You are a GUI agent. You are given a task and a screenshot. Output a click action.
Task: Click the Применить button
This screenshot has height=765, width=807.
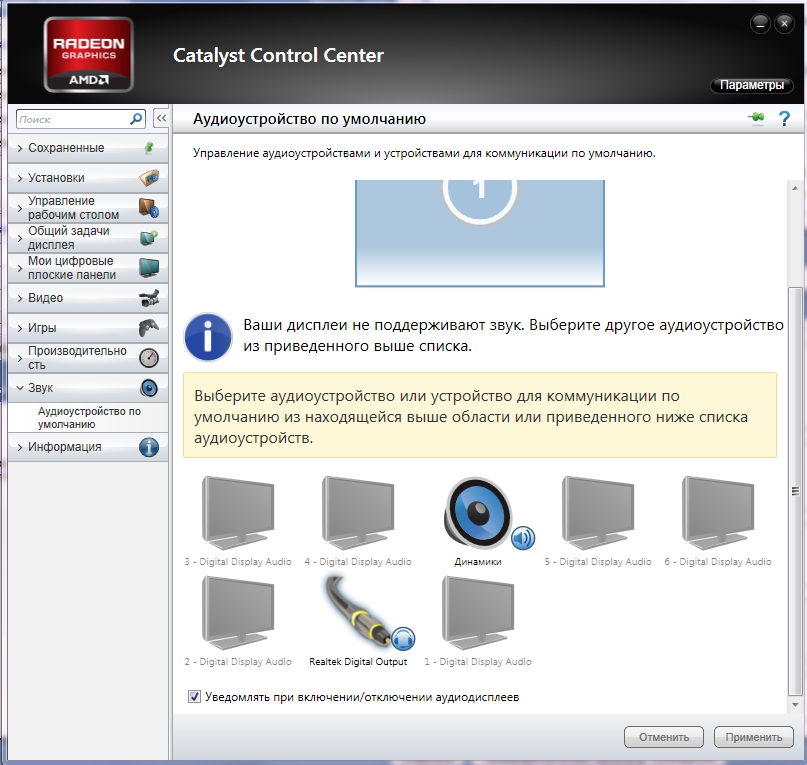point(753,737)
